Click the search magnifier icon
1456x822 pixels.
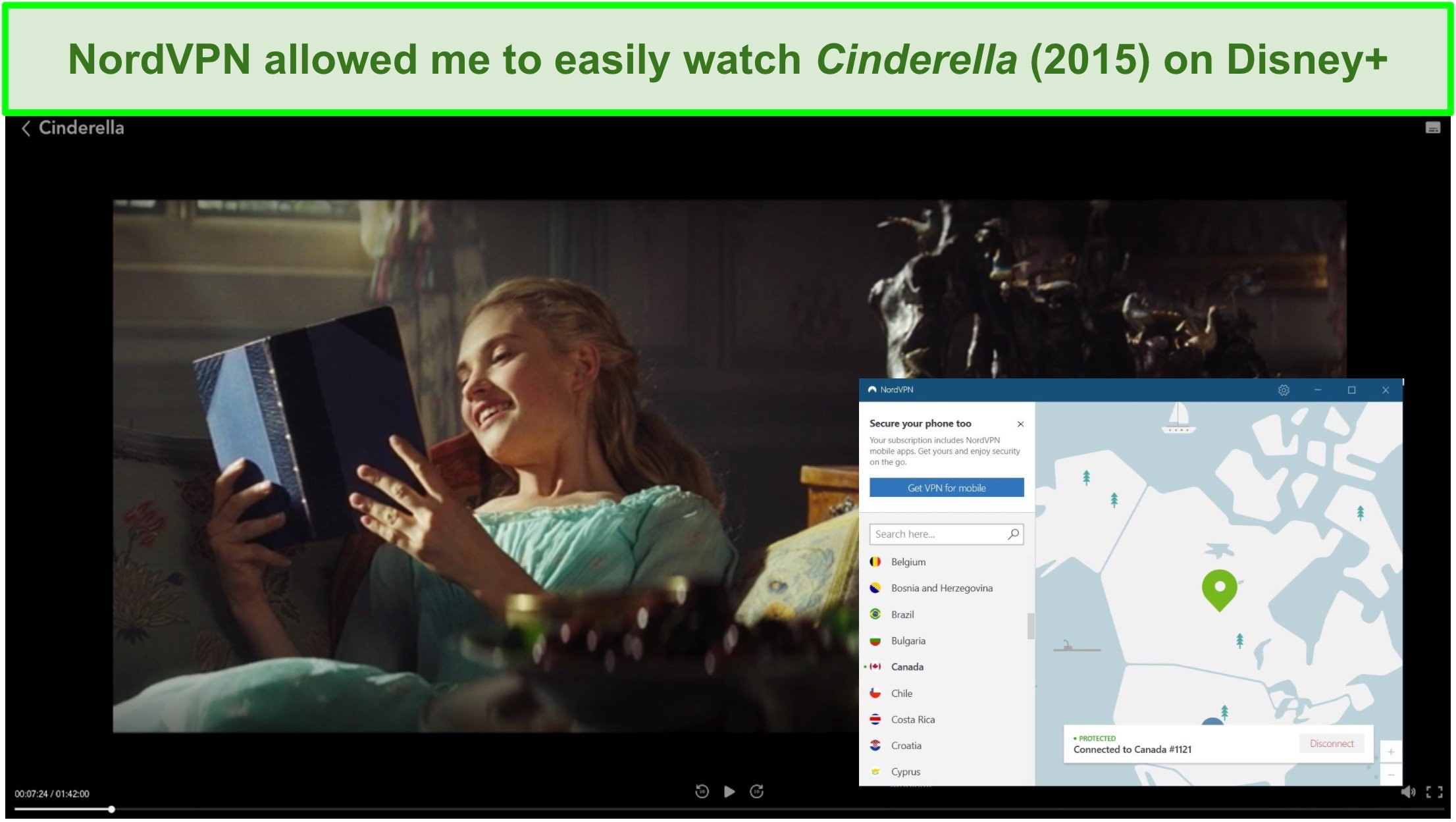click(1014, 534)
